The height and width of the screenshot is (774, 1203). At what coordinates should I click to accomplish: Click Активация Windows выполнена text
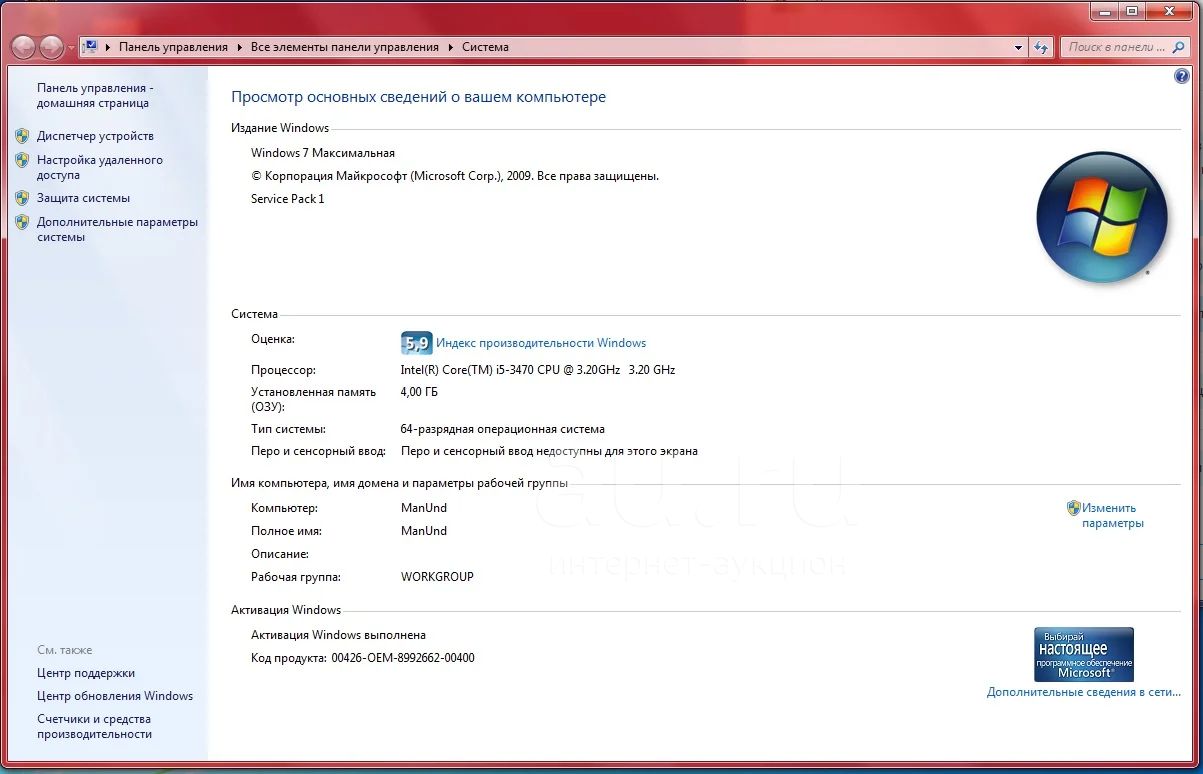(338, 635)
